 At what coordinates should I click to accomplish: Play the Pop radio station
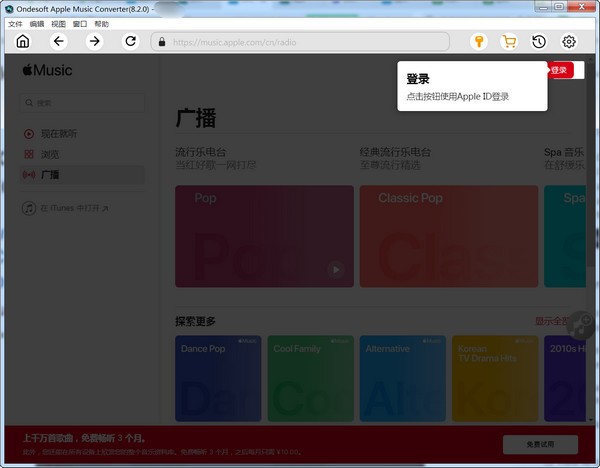click(x=336, y=269)
